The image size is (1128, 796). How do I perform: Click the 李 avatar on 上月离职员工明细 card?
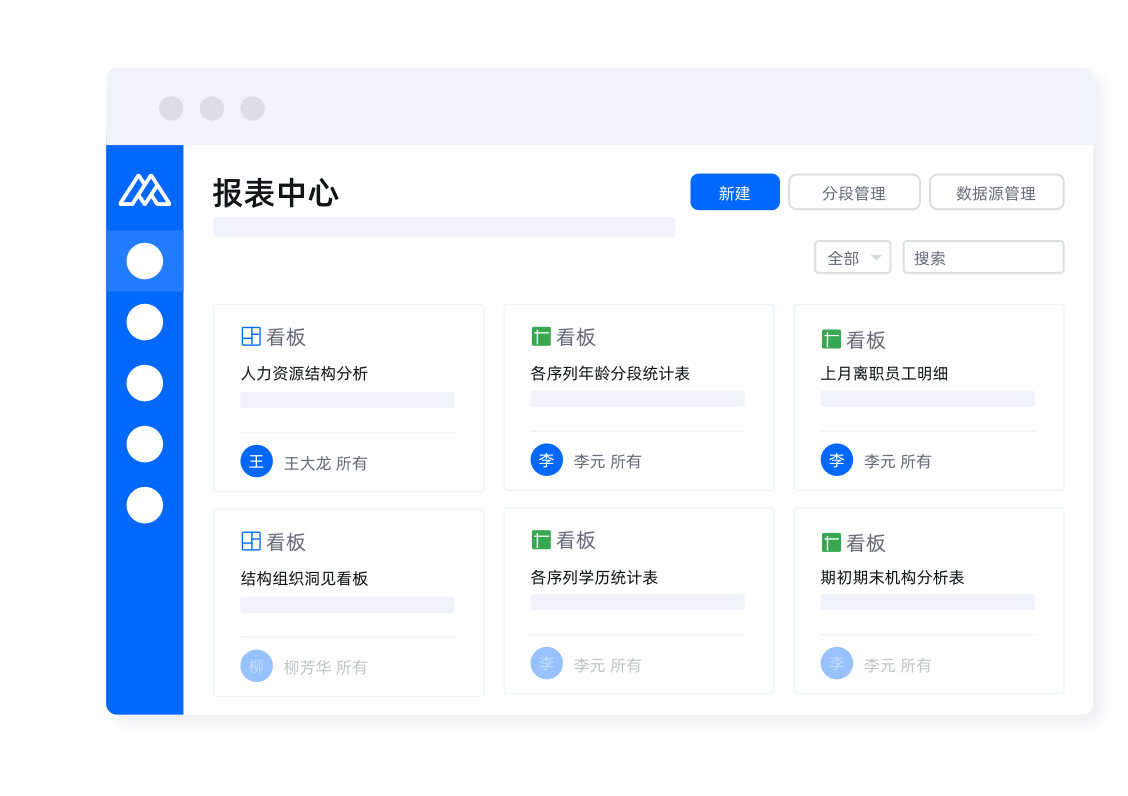(x=837, y=460)
